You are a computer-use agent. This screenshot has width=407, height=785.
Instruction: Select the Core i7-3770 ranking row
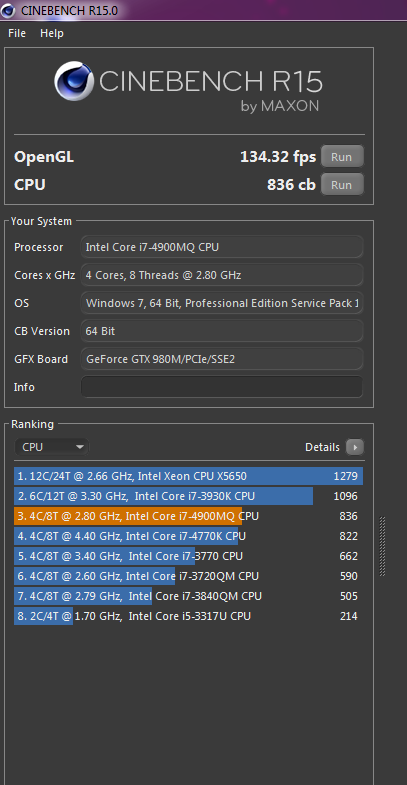(x=188, y=556)
